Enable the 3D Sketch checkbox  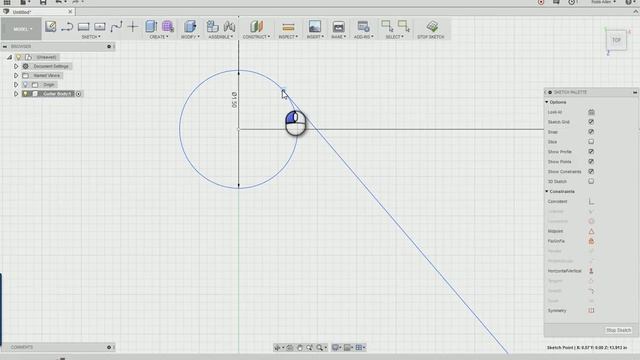591,181
